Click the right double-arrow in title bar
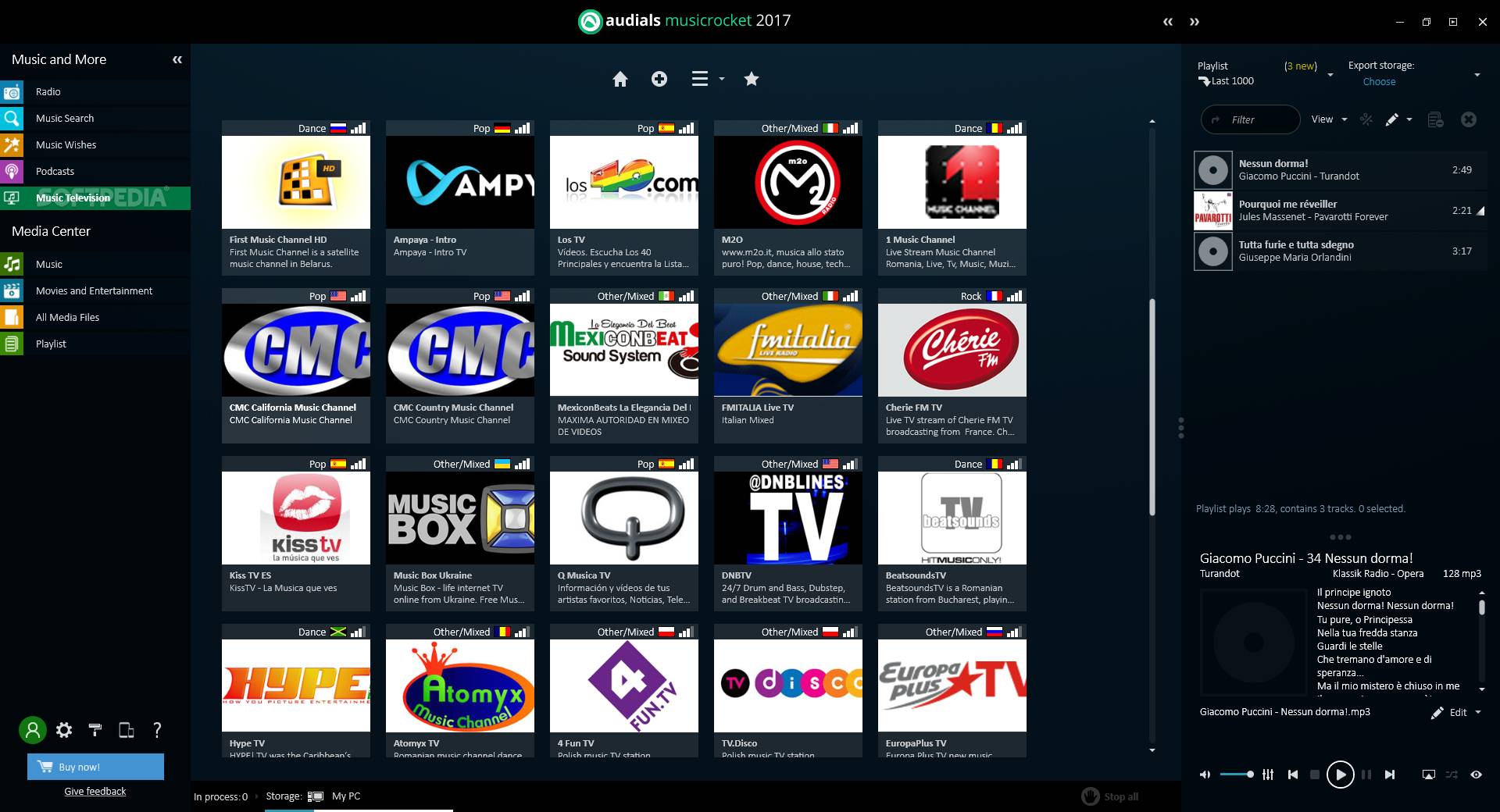1500x812 pixels. [1195, 22]
